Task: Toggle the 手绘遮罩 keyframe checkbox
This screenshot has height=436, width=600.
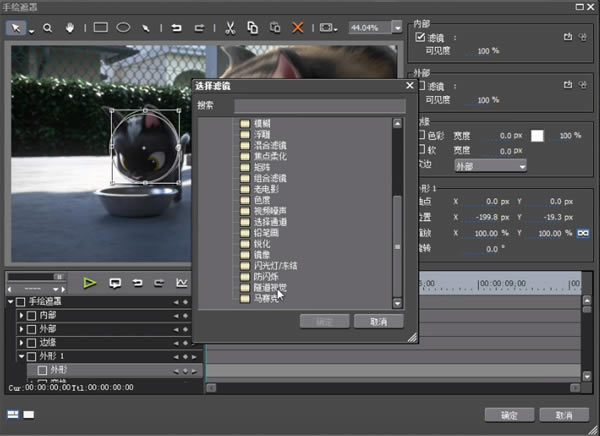Action: 21,302
